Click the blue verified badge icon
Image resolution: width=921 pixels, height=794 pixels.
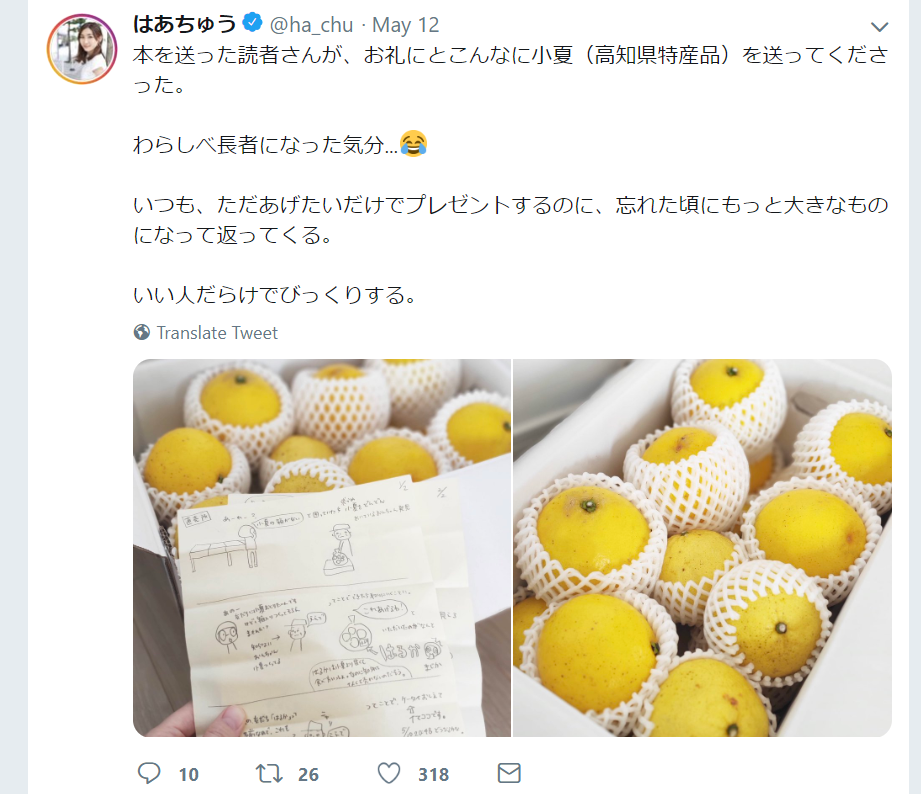(x=253, y=23)
